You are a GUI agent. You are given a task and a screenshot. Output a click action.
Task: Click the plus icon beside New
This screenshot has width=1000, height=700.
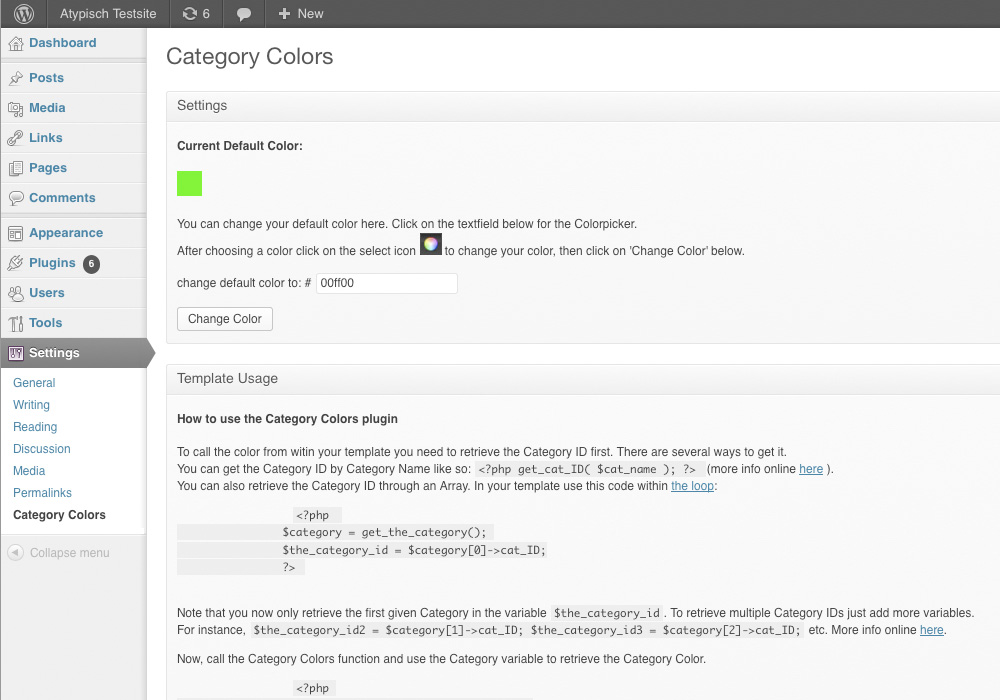[284, 13]
